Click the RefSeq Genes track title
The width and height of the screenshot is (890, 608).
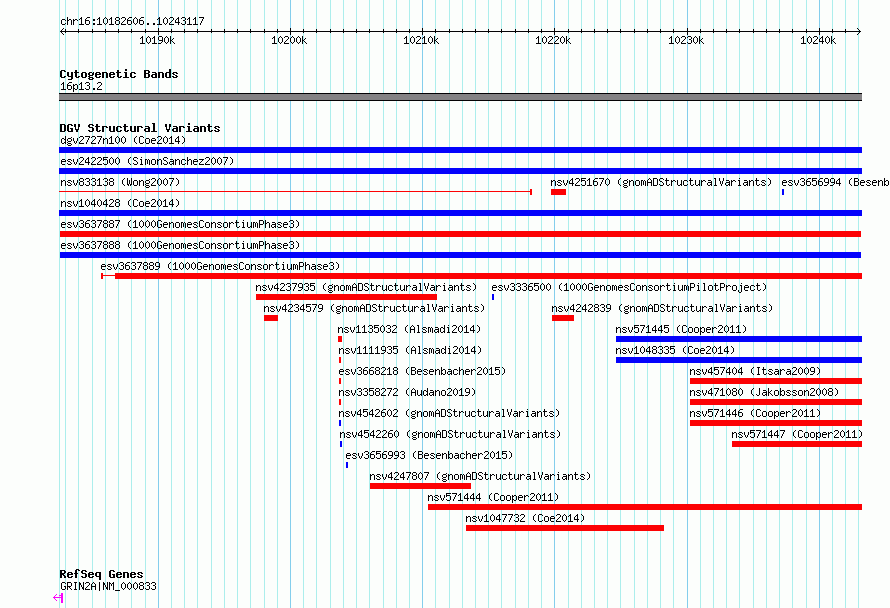(101, 574)
